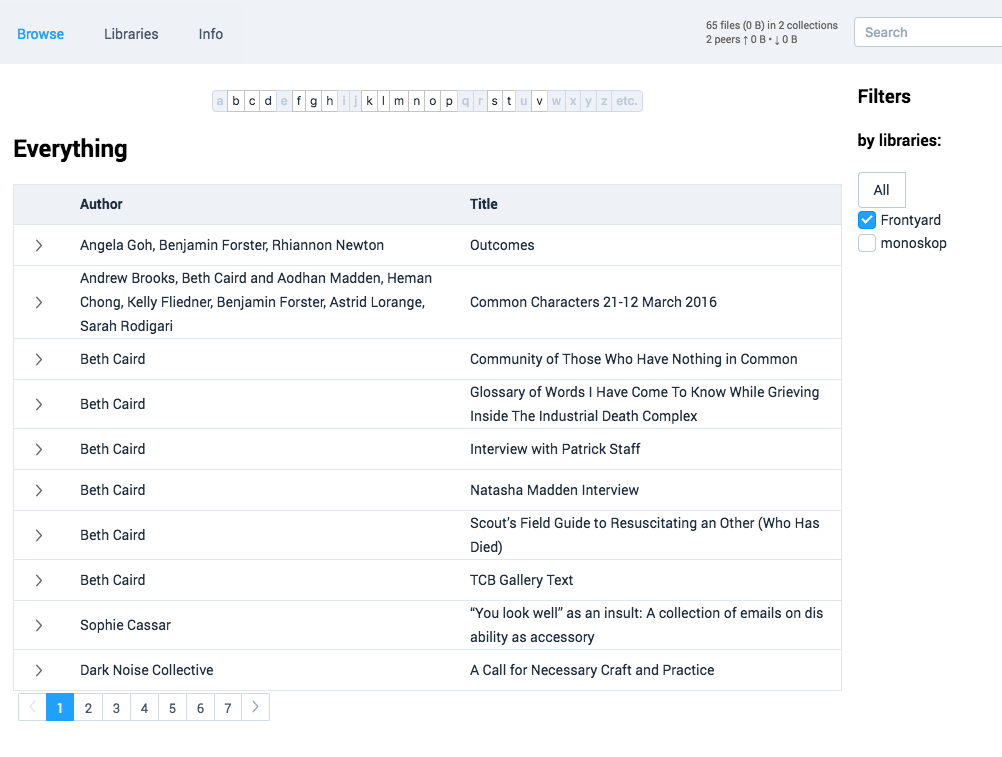Filter by letter f in alphabet bar
Image resolution: width=1002 pixels, height=757 pixels.
298,101
